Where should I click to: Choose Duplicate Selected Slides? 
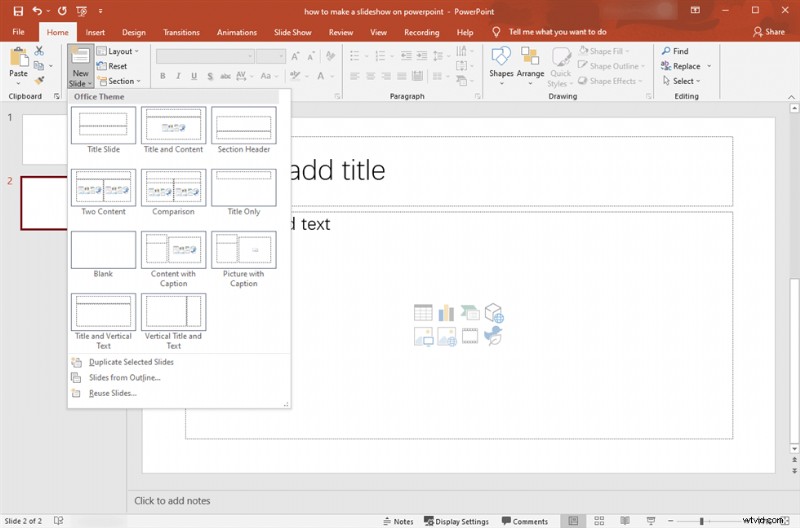[x=131, y=362]
